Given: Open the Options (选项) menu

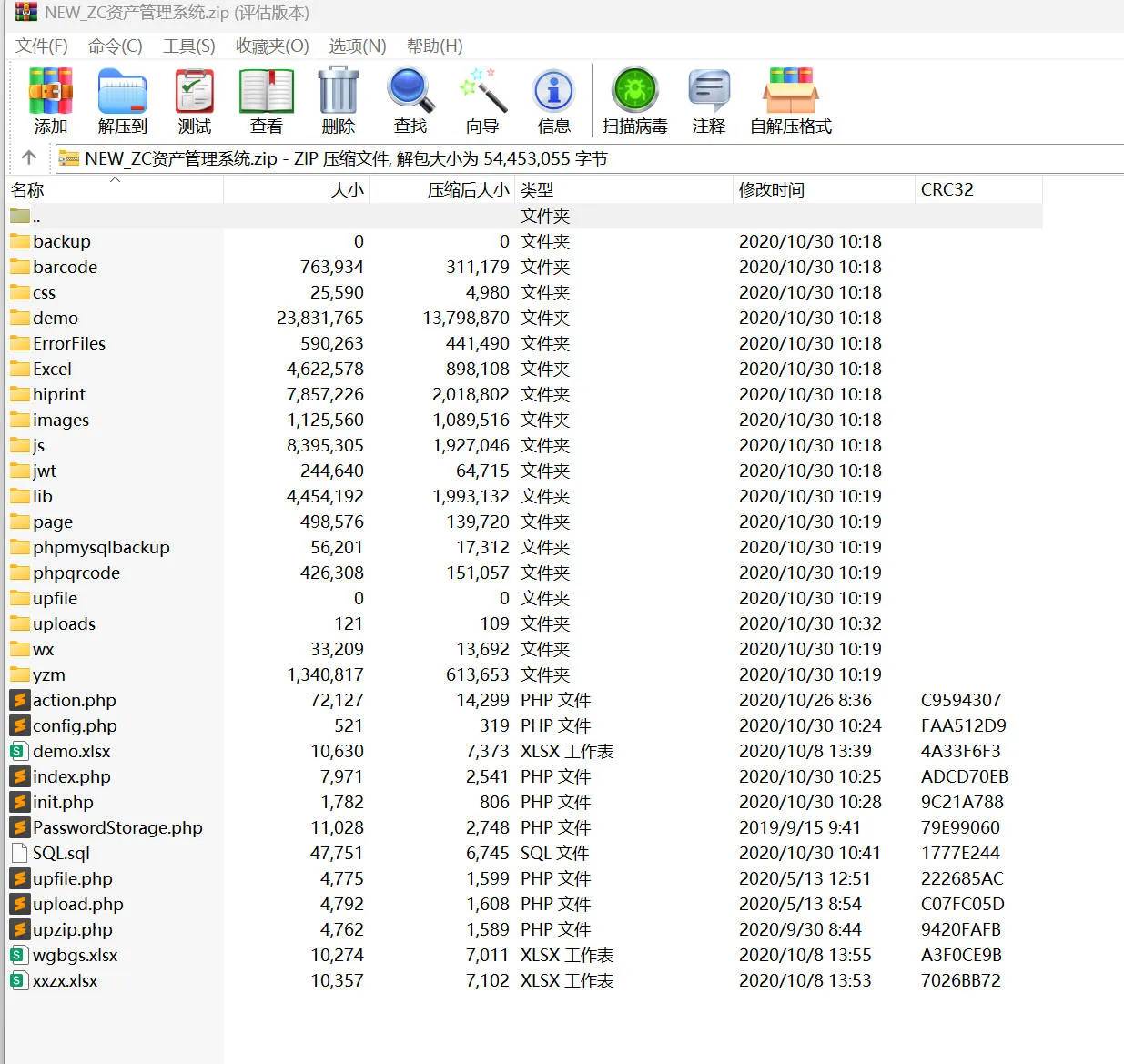Looking at the screenshot, I should click(x=358, y=46).
